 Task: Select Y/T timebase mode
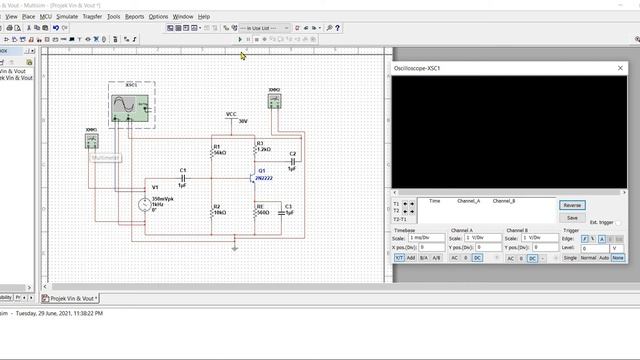point(399,258)
